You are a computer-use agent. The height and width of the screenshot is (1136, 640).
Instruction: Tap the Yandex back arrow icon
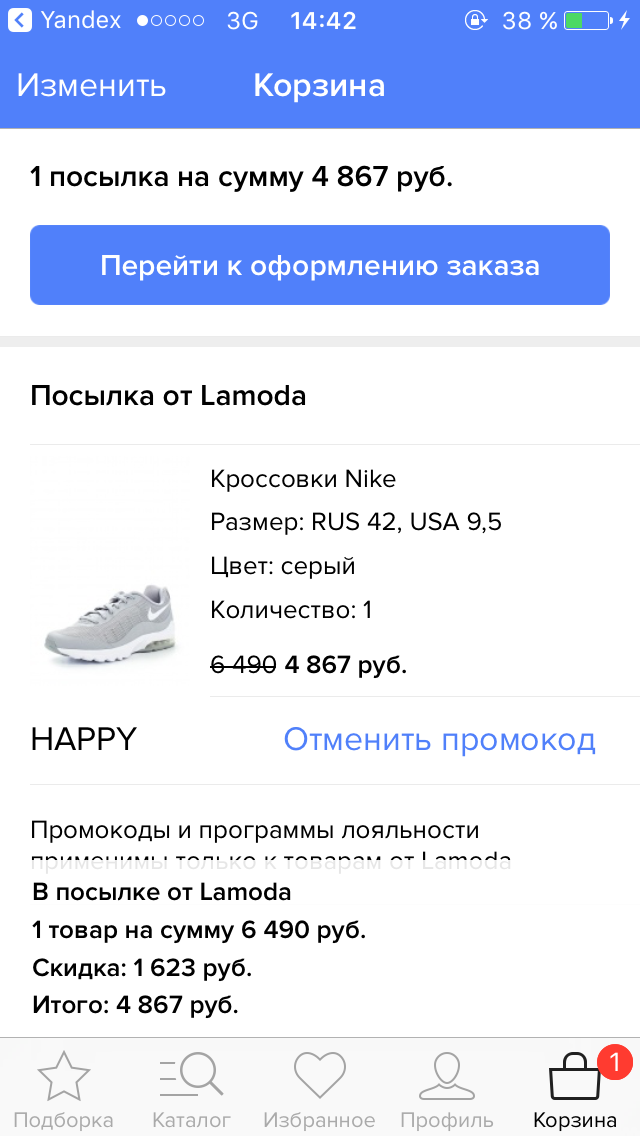[19, 20]
